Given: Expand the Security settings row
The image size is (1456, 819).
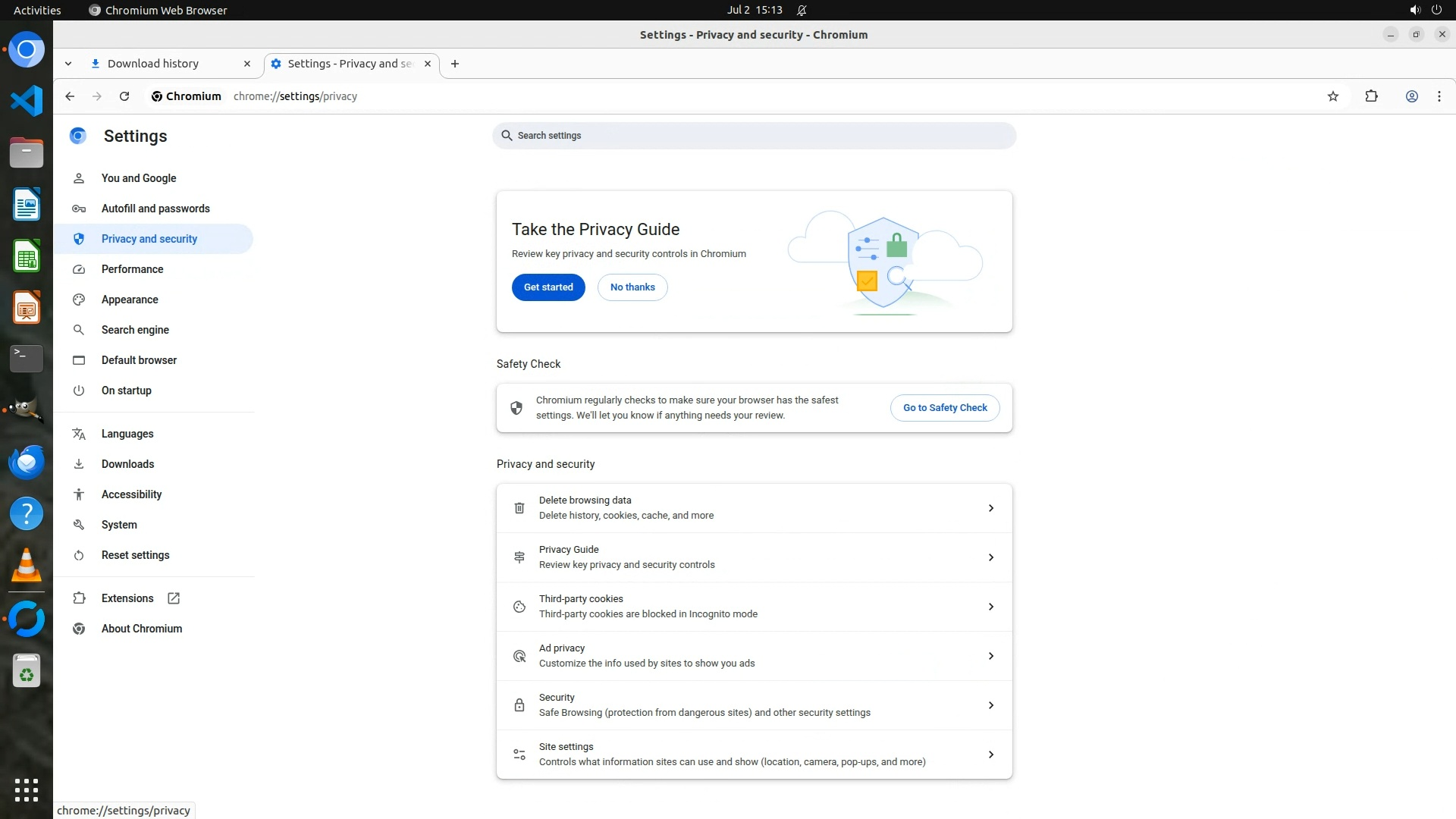Looking at the screenshot, I should coord(990,705).
